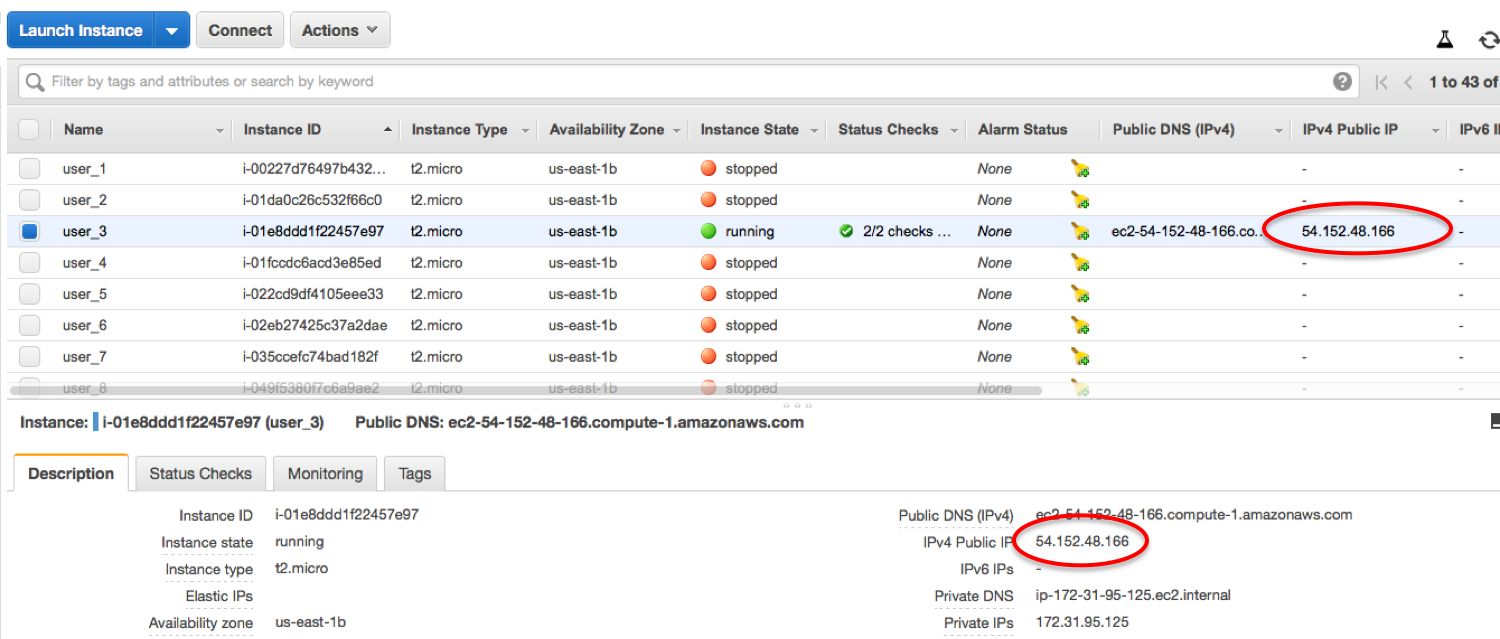Go to previous page of instances

[x=1408, y=82]
